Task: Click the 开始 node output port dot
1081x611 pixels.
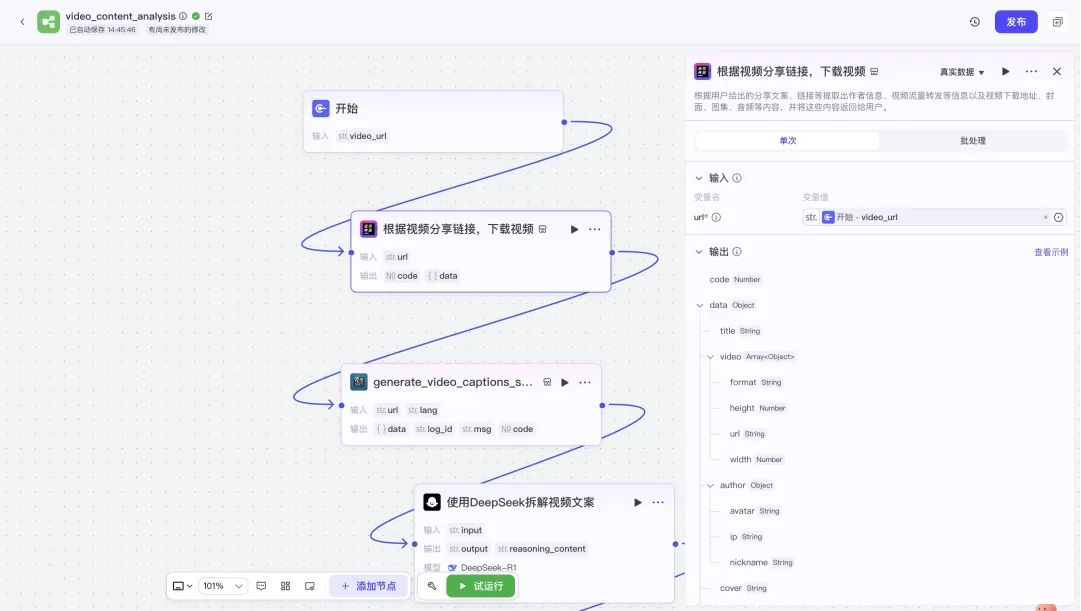Action: (x=564, y=122)
